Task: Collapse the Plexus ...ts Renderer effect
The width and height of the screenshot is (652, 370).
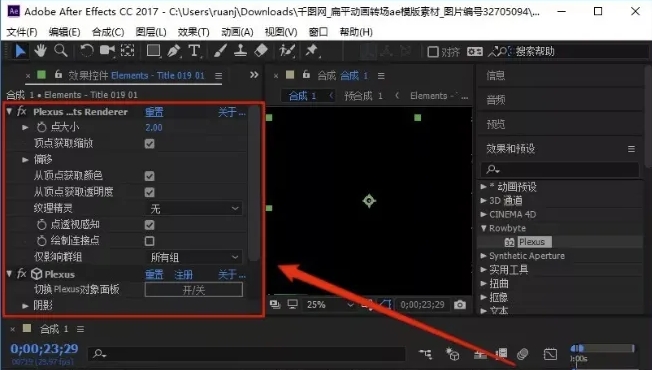Action: tap(9, 111)
